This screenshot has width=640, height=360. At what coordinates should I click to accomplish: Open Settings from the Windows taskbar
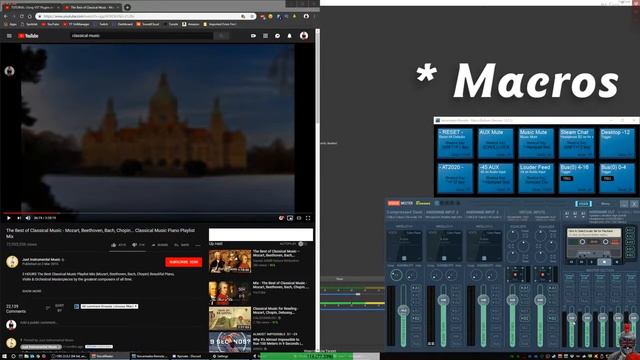[223, 356]
